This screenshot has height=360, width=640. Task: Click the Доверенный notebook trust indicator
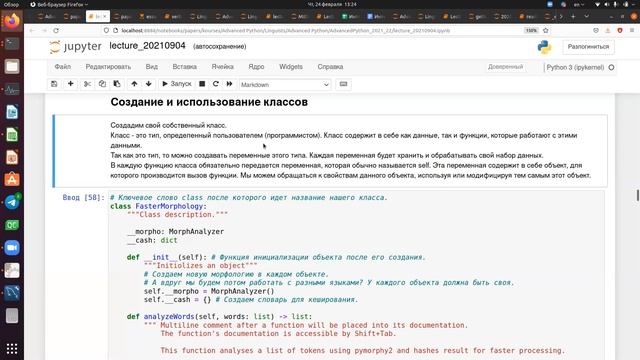tap(505, 67)
